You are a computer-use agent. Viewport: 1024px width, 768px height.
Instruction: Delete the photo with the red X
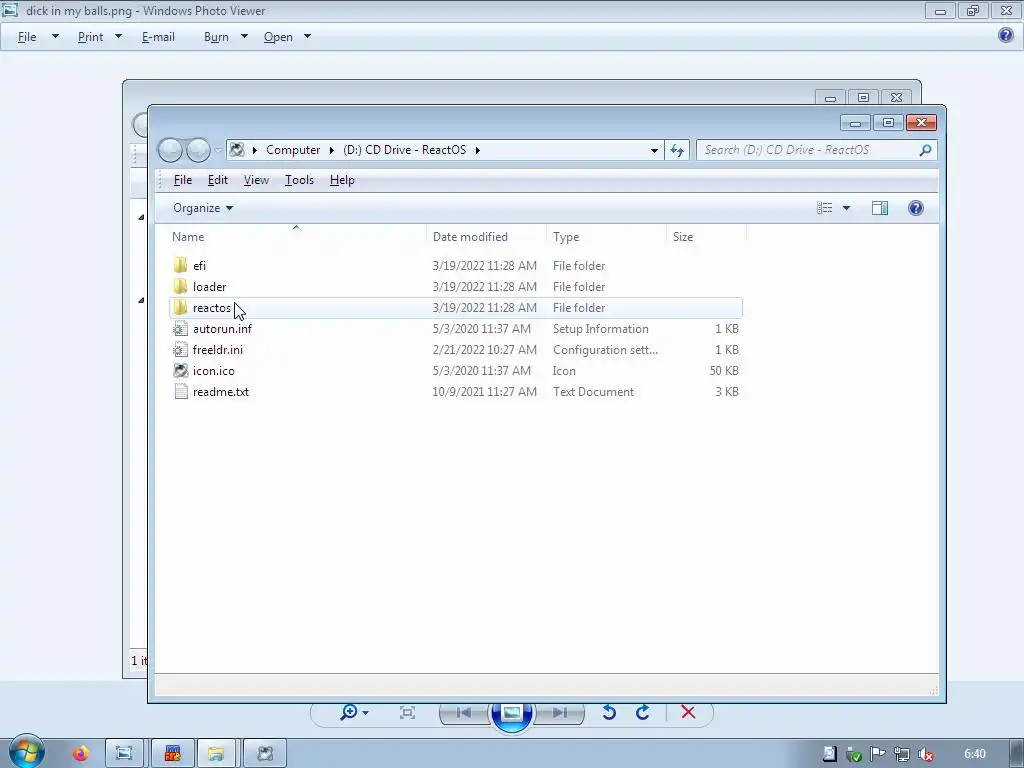[x=688, y=712]
